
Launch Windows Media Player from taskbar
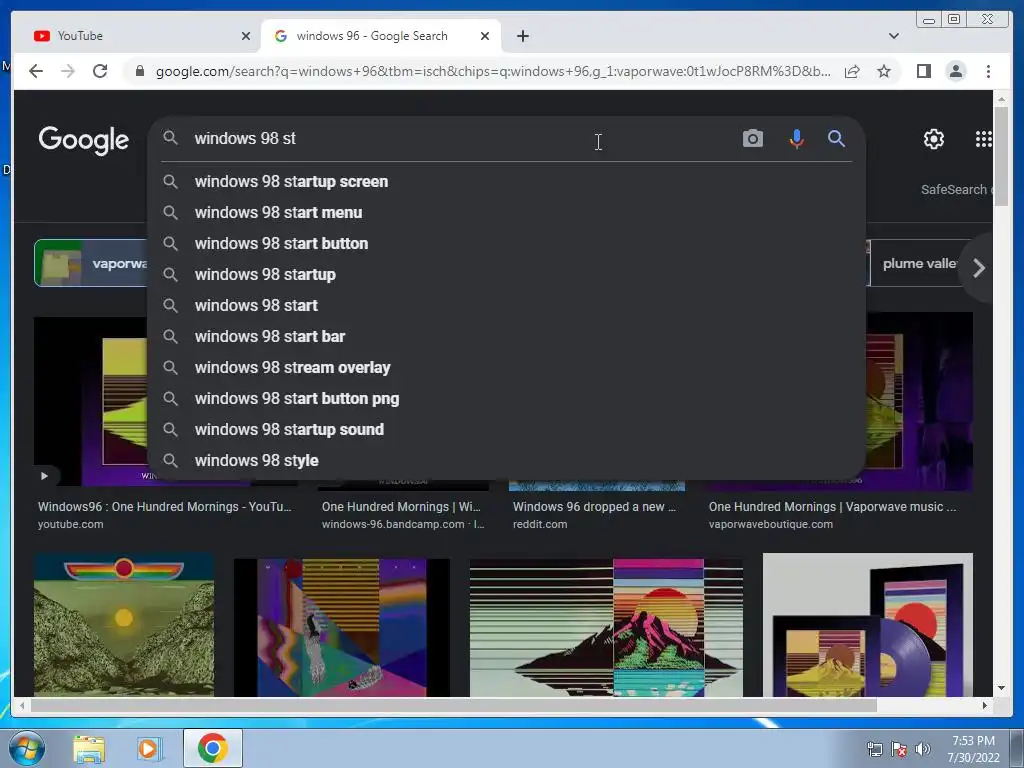click(149, 748)
